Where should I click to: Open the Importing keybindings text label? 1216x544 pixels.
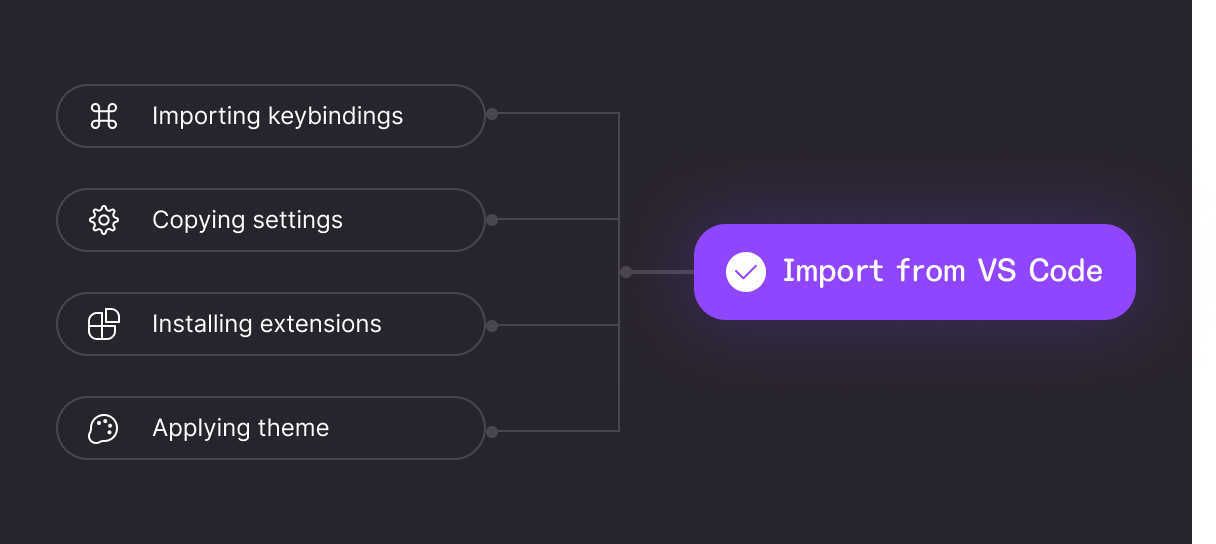pos(278,116)
